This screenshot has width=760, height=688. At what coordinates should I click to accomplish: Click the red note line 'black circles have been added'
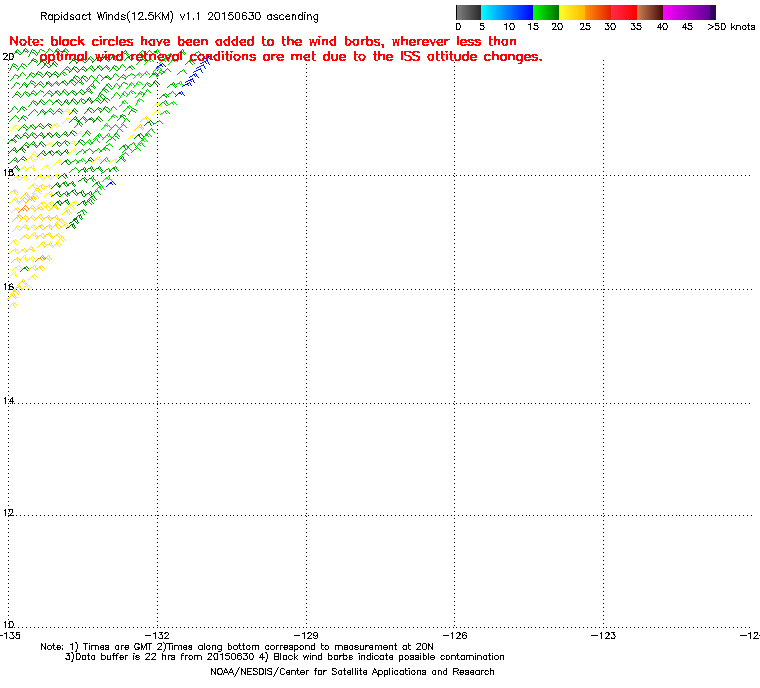click(x=263, y=41)
